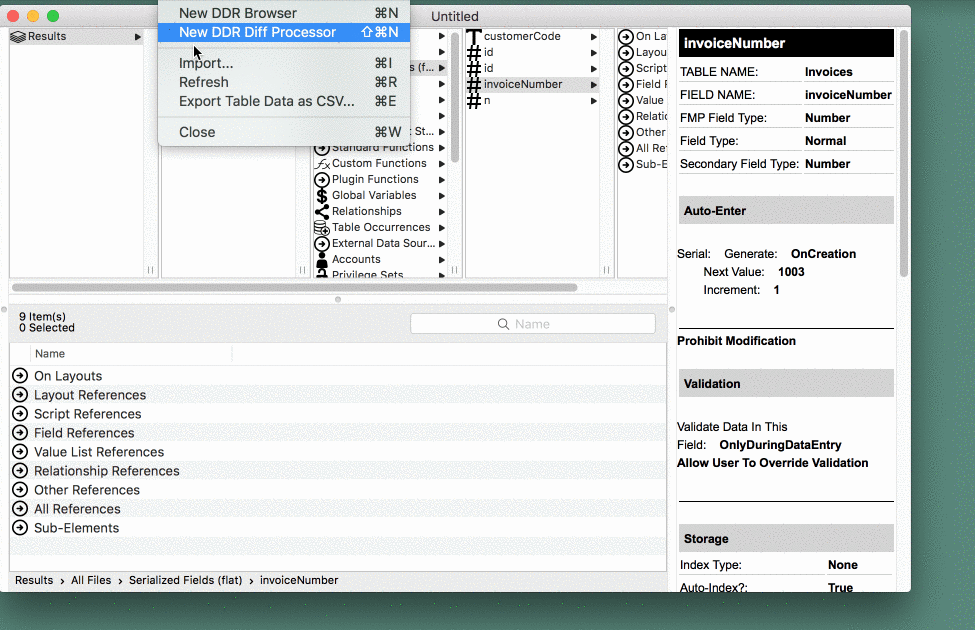
Task: Click Value List References arrow-circle icon
Action: 21,452
